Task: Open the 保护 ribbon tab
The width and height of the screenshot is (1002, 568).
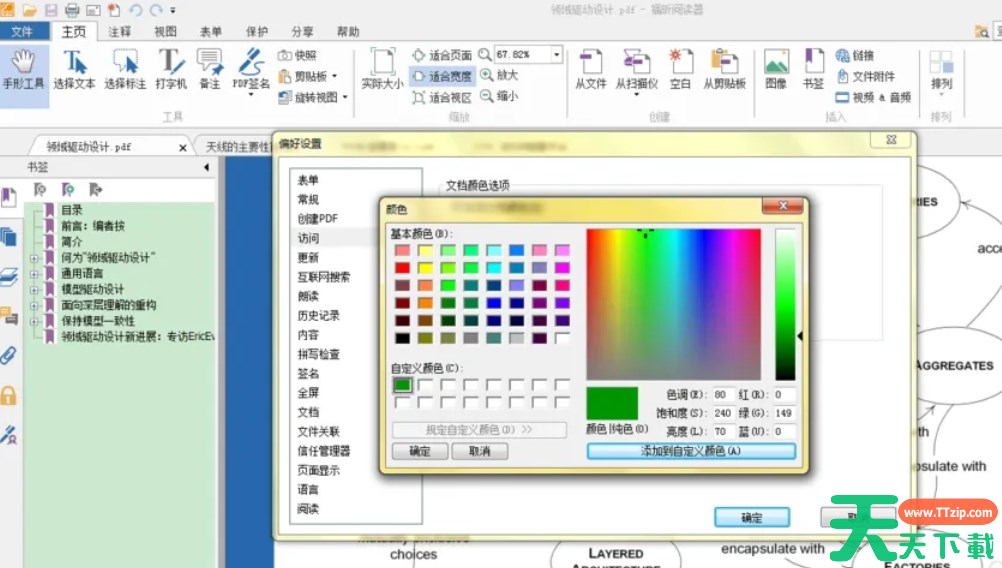Action: point(257,32)
